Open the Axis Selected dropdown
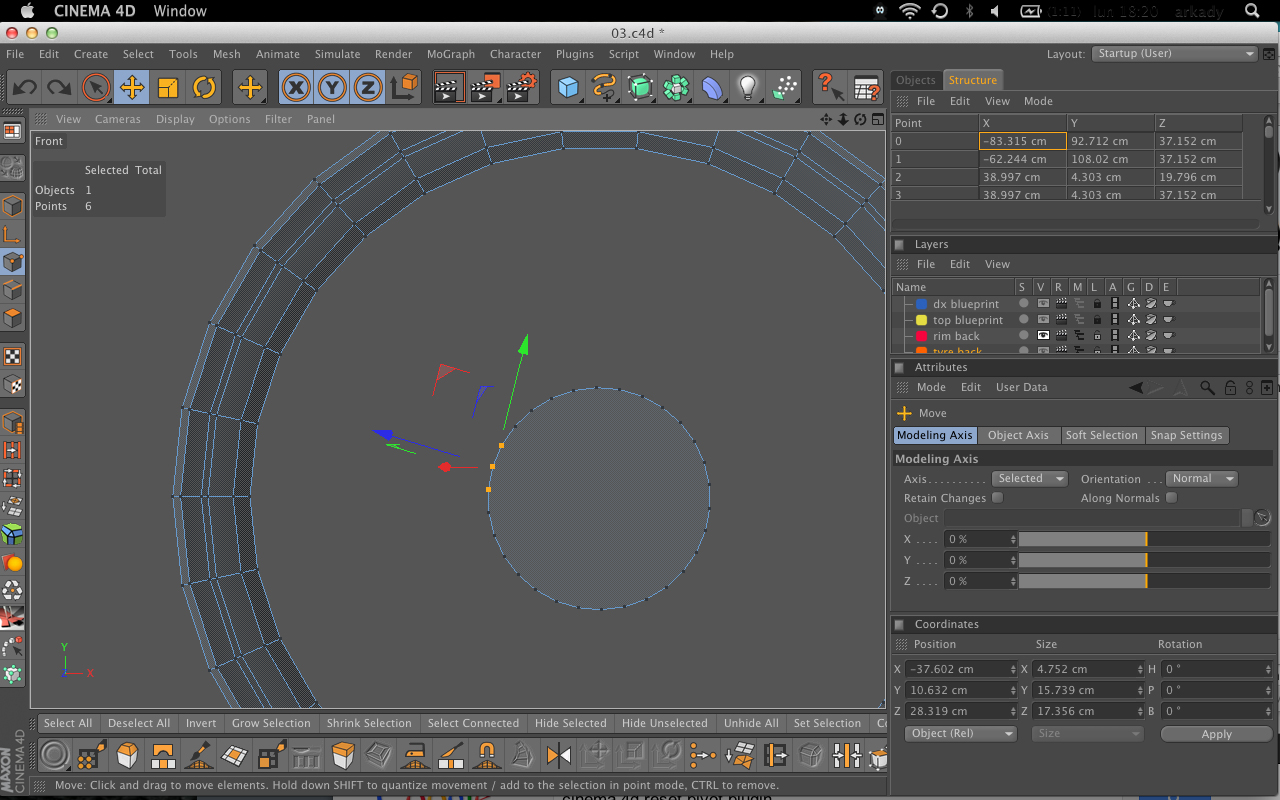Screen dimensions: 1280x800 1029,479
